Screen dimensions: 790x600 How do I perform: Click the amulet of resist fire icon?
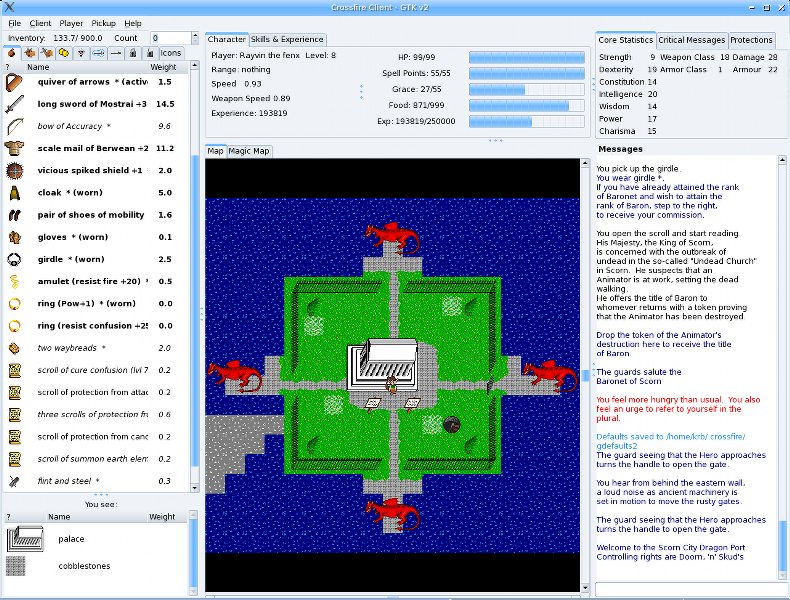(14, 282)
